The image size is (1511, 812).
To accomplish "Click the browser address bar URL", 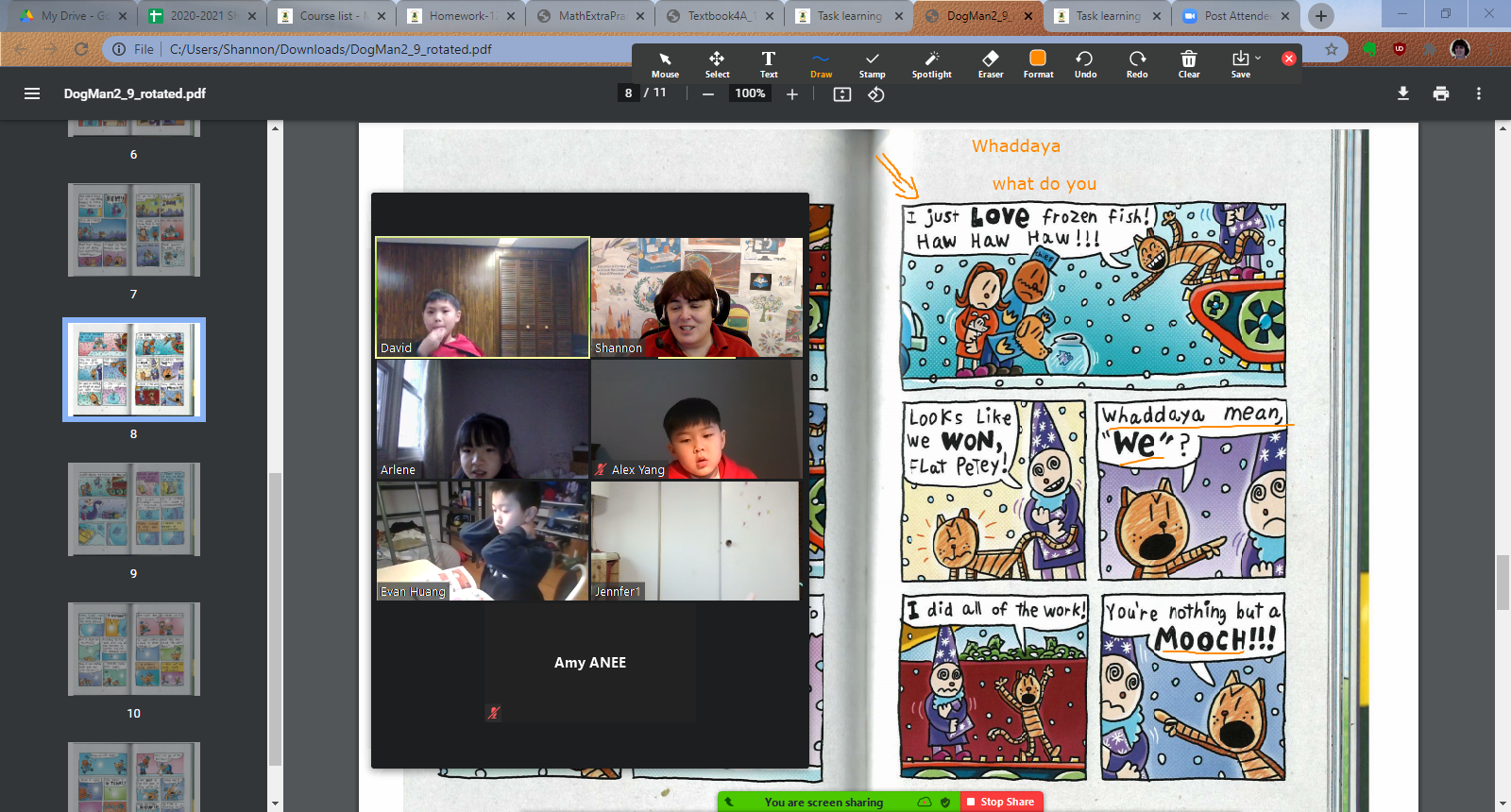I will [331, 49].
